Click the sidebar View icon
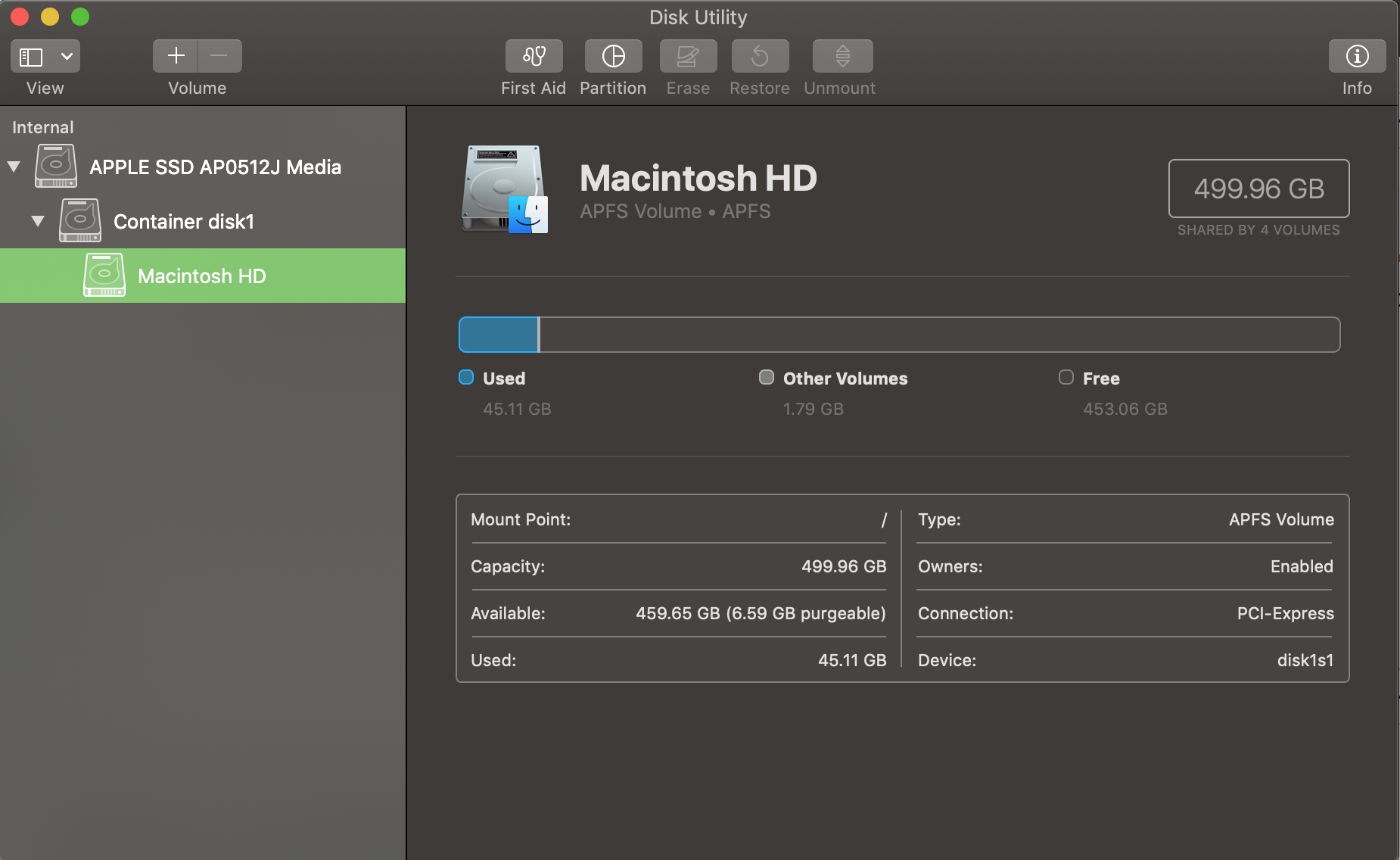The width and height of the screenshot is (1400, 860). tap(31, 57)
